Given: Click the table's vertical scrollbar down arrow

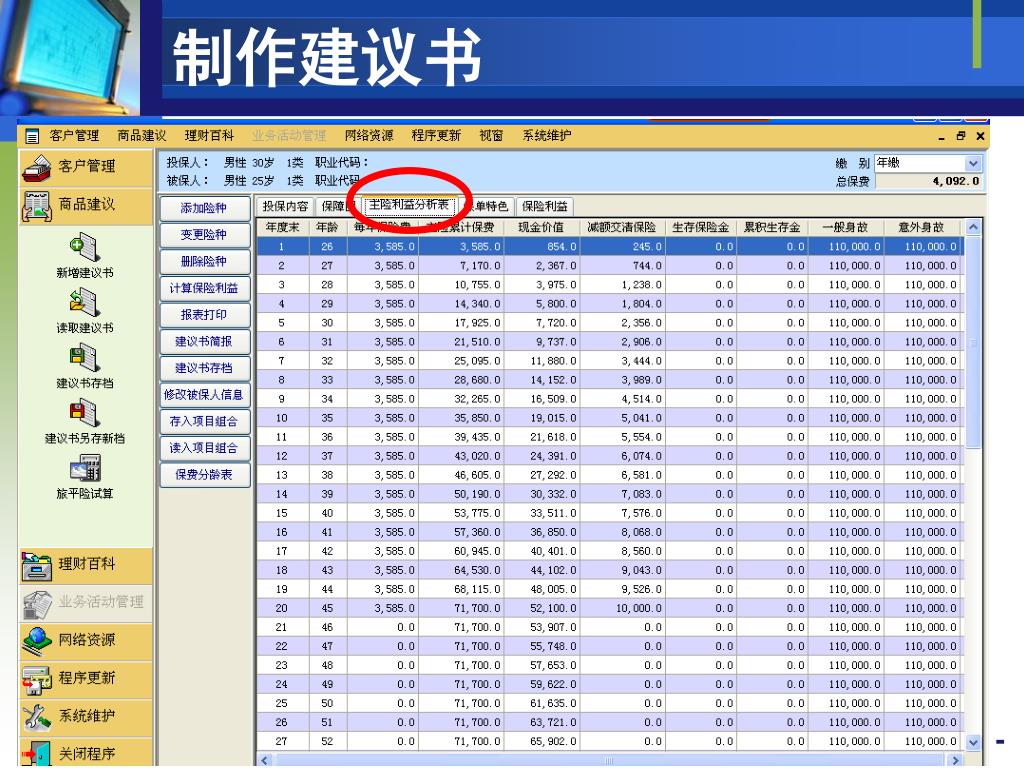Looking at the screenshot, I should coord(974,742).
